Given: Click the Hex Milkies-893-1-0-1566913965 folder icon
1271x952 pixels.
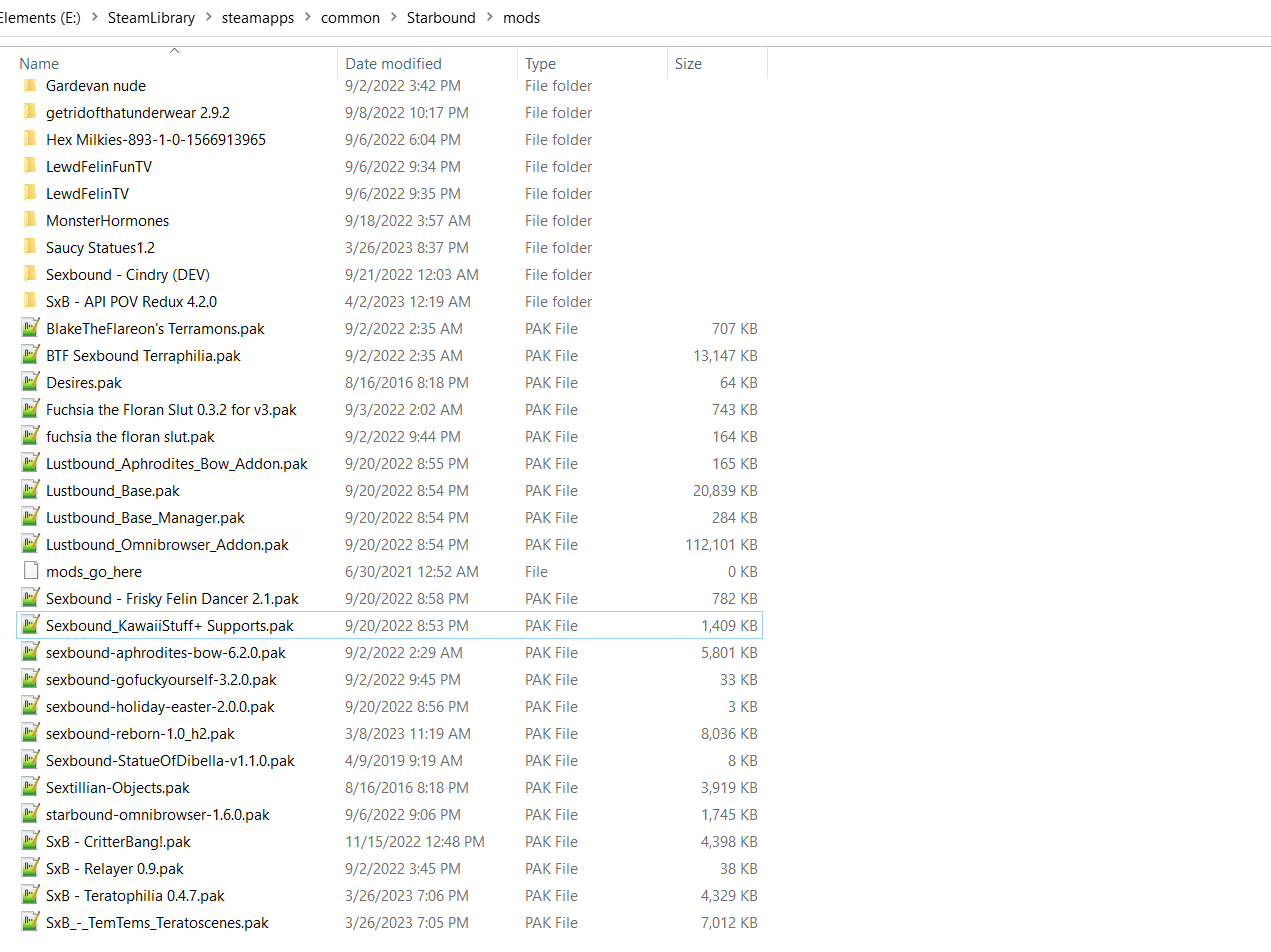Looking at the screenshot, I should point(30,139).
